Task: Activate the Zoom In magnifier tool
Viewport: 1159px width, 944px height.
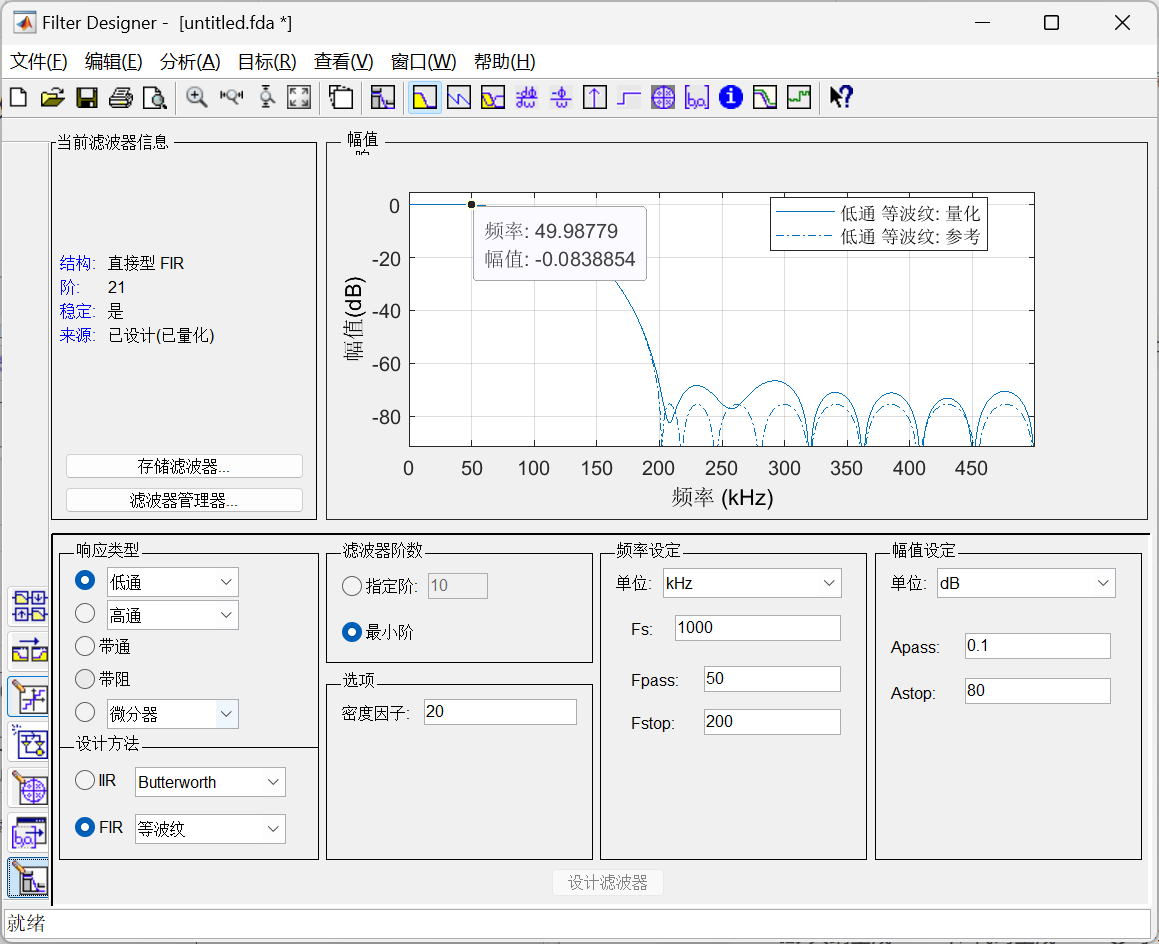Action: [x=197, y=97]
